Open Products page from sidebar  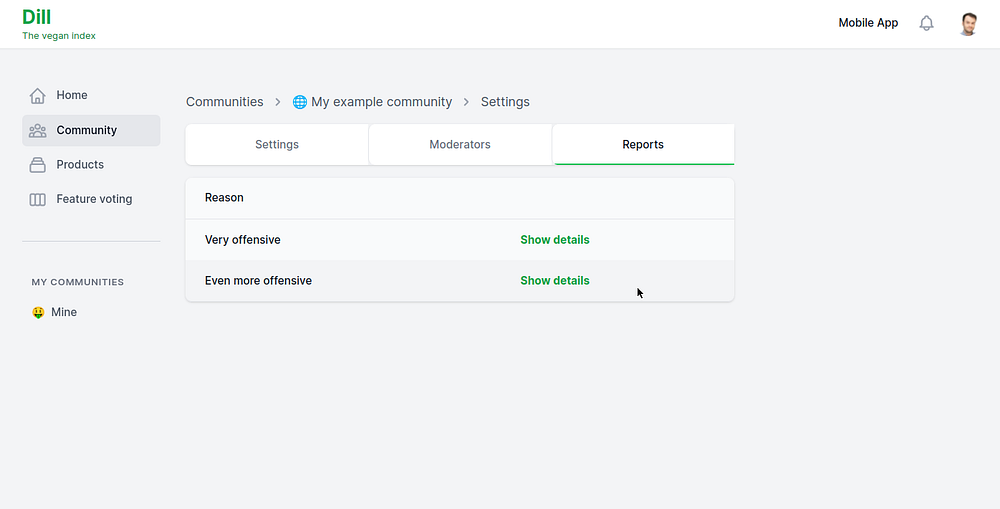coord(80,165)
